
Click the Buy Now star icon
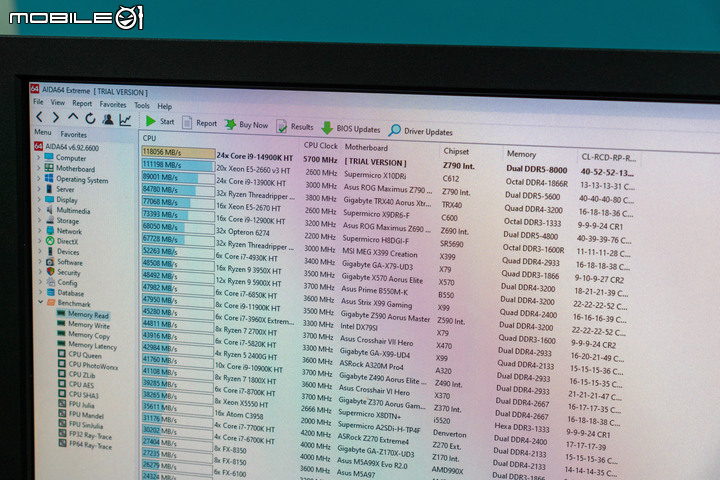click(231, 124)
